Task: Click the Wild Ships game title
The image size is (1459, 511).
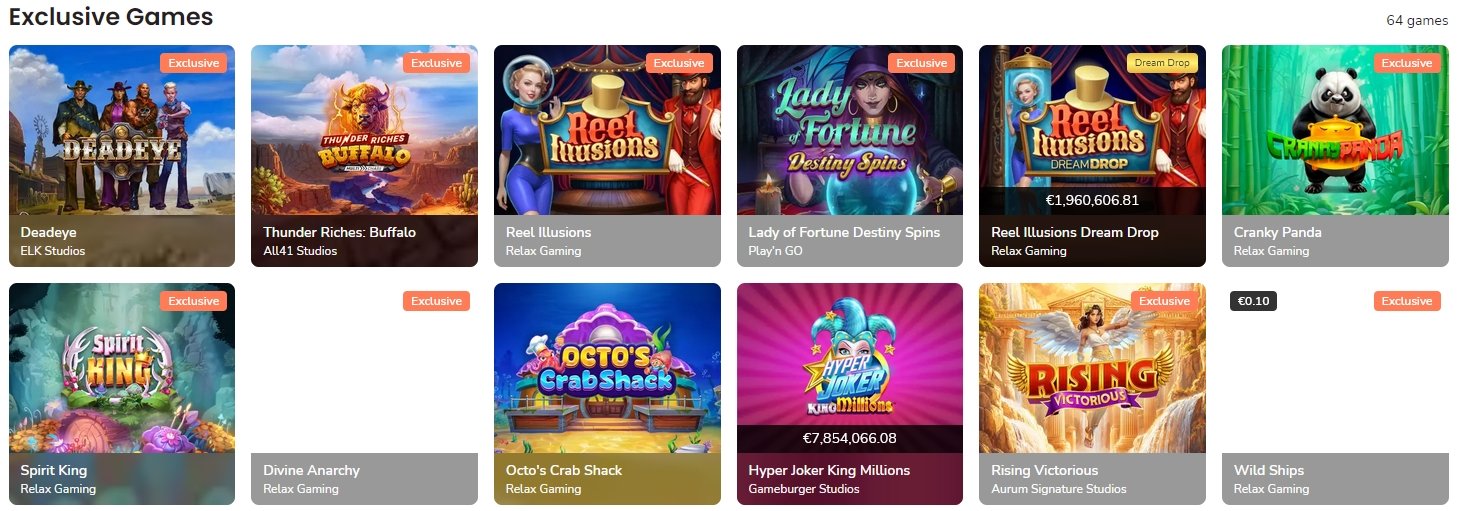Action: point(1269,470)
